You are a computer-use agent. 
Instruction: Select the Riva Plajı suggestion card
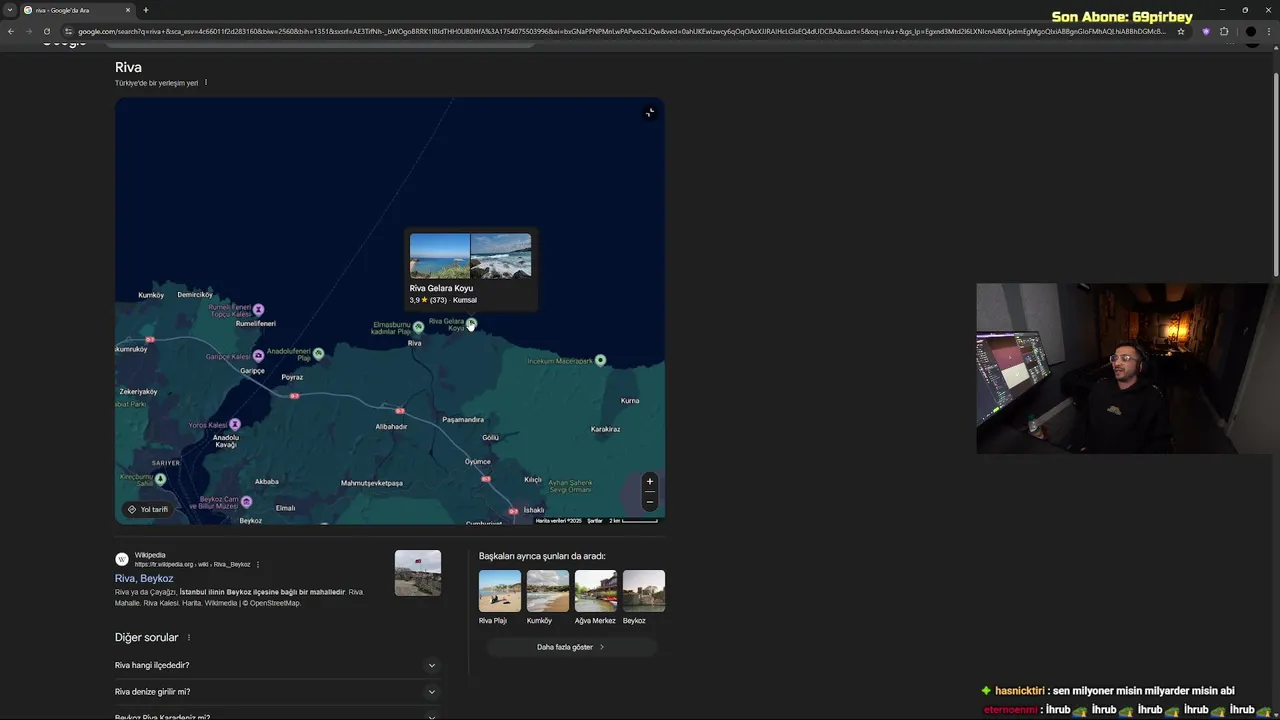tap(500, 597)
